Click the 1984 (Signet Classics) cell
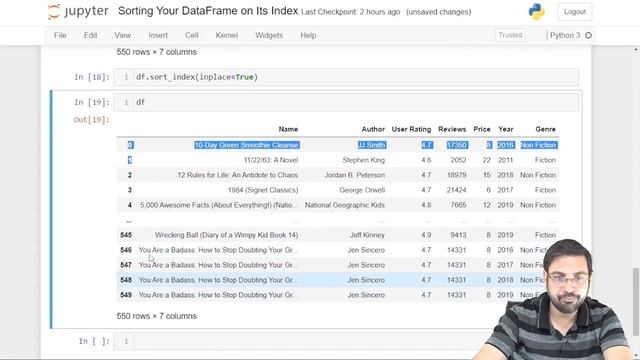Screen dimensions: 640x360 (263, 190)
